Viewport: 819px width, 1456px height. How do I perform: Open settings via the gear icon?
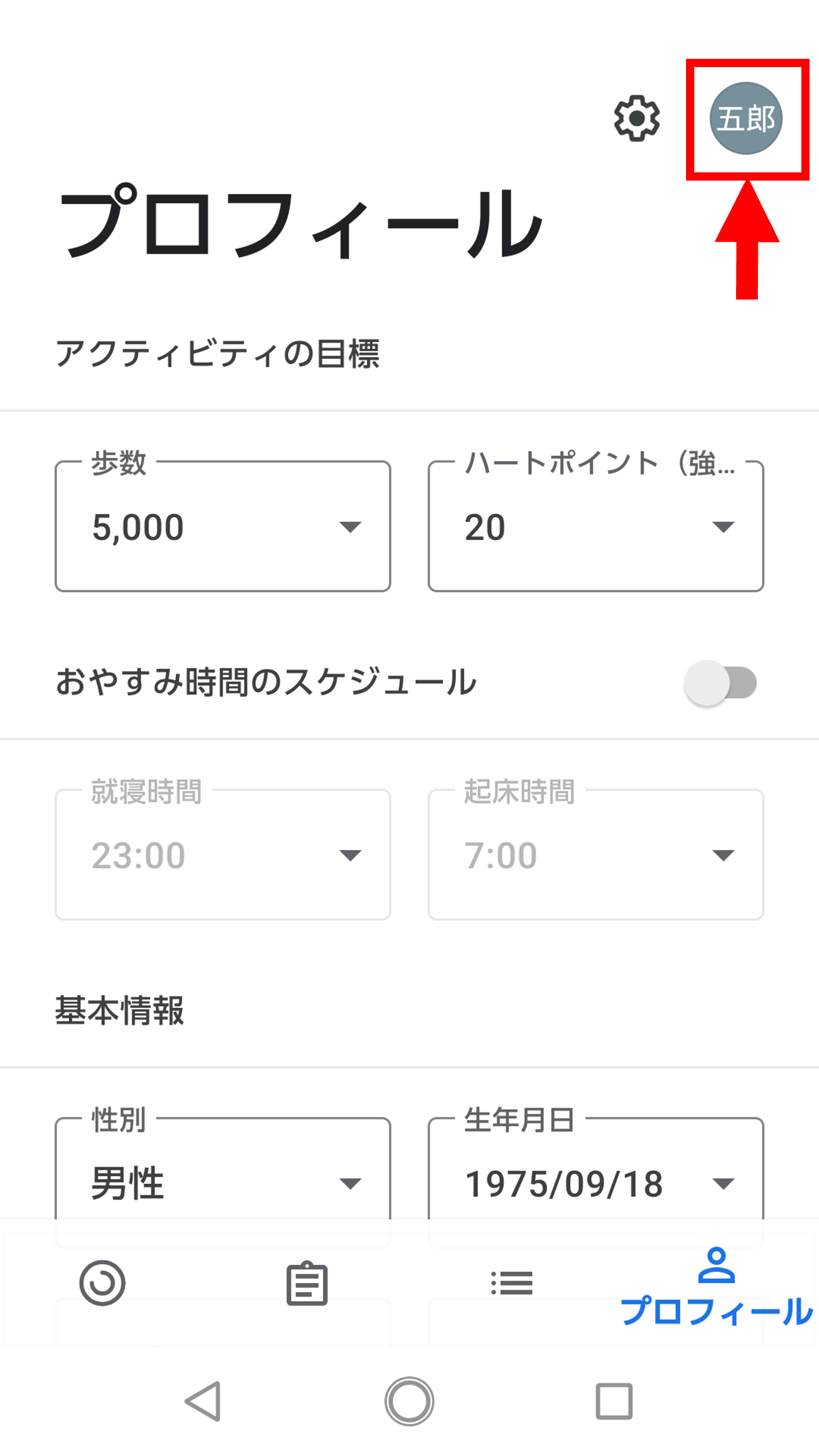click(x=637, y=118)
